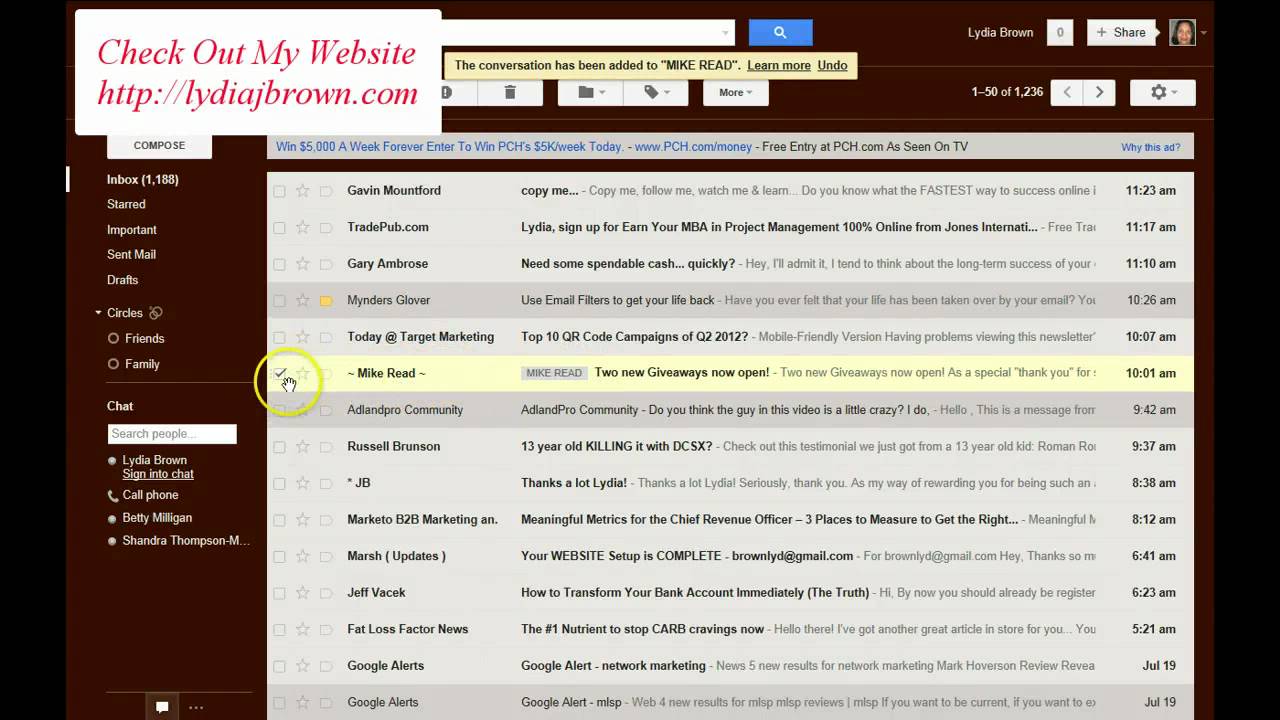Click the Why this ad? link
Viewport: 1280px width, 720px height.
click(1151, 147)
